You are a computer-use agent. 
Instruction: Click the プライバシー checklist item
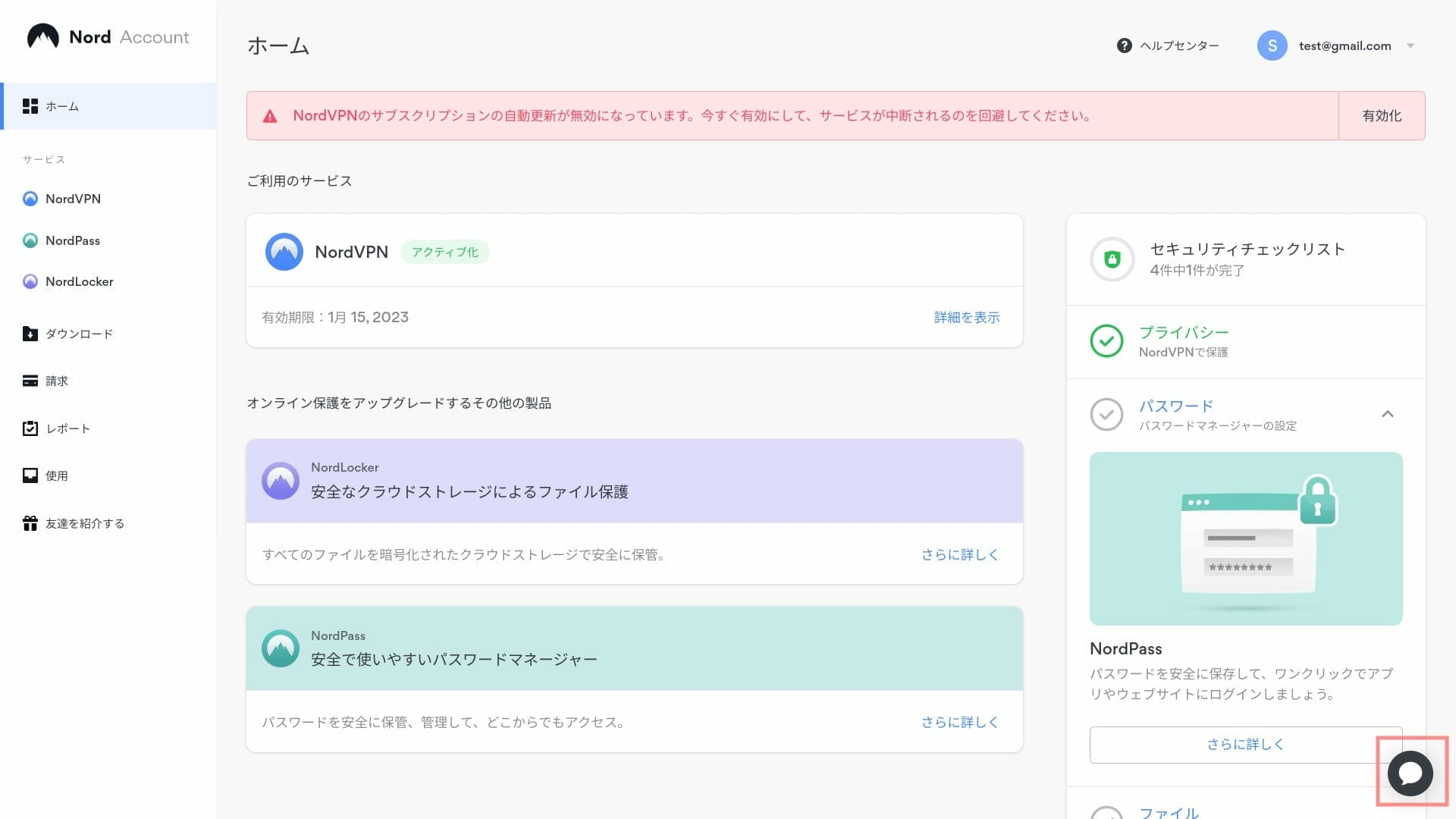pos(1246,341)
